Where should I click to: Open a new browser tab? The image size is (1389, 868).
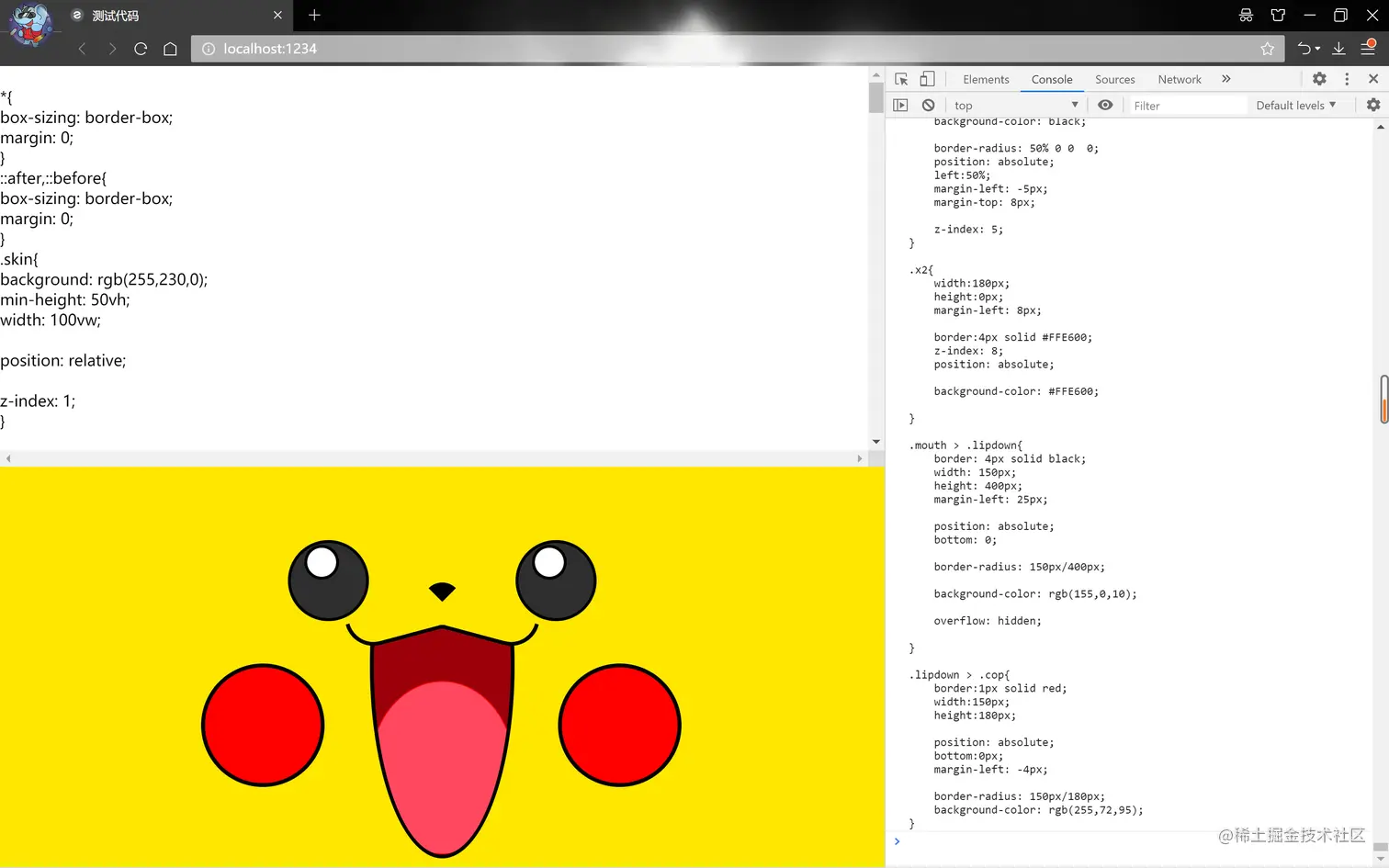click(x=314, y=15)
